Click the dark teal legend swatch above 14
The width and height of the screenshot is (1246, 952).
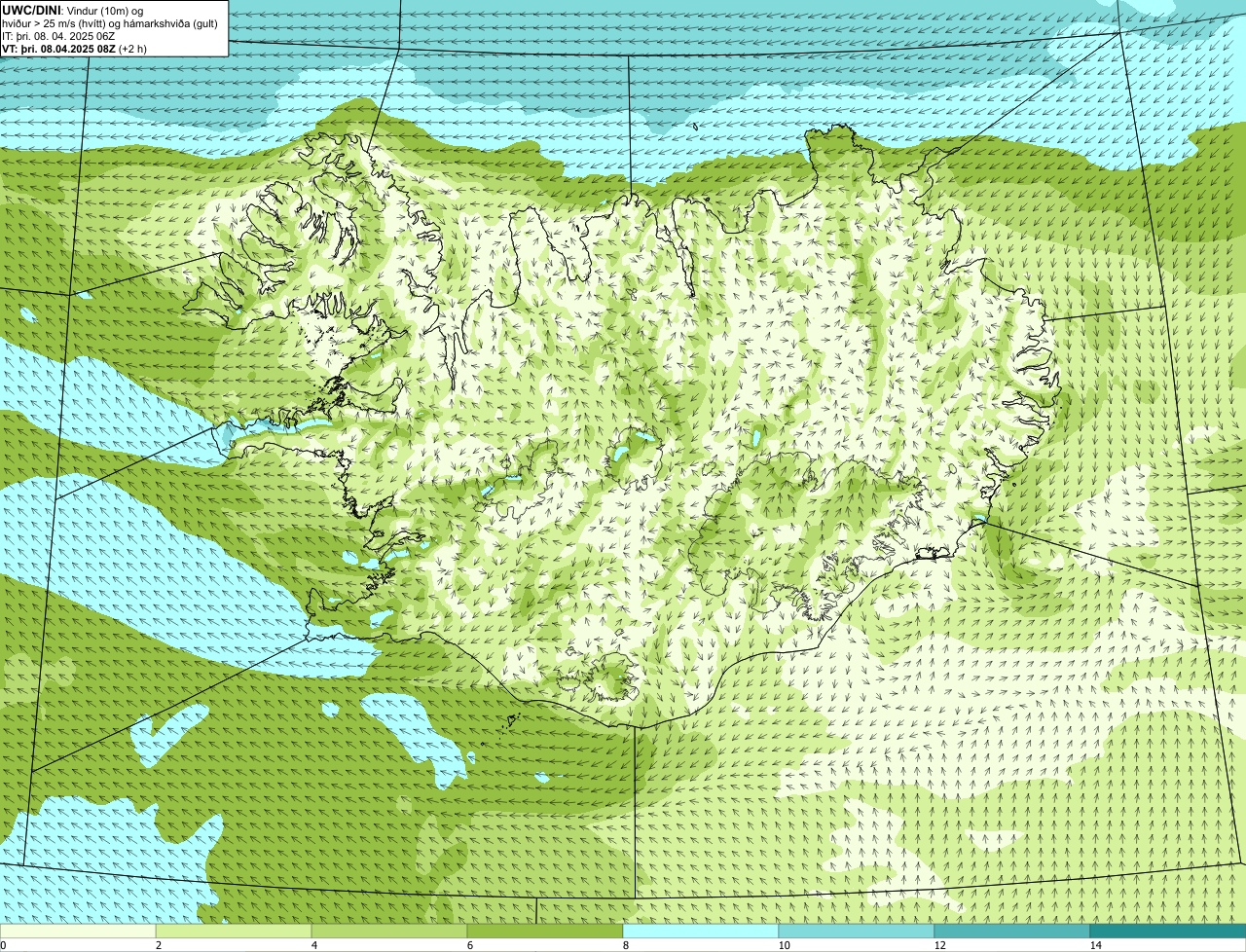point(1168,931)
